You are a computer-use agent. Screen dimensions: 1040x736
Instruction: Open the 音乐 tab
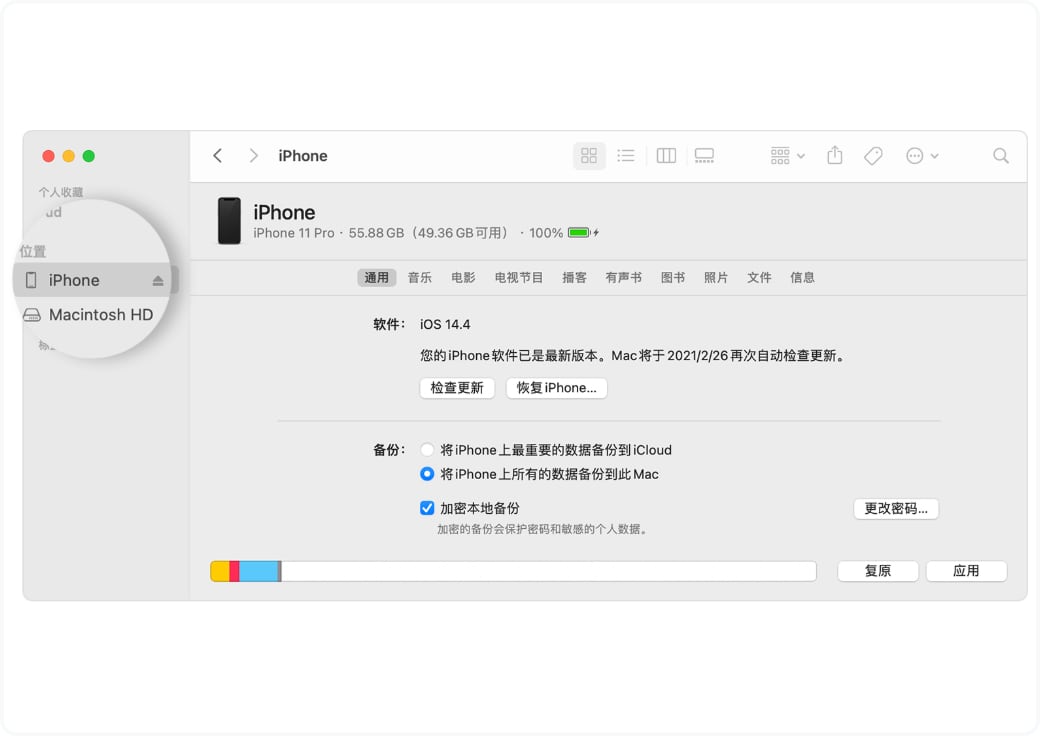pos(420,278)
